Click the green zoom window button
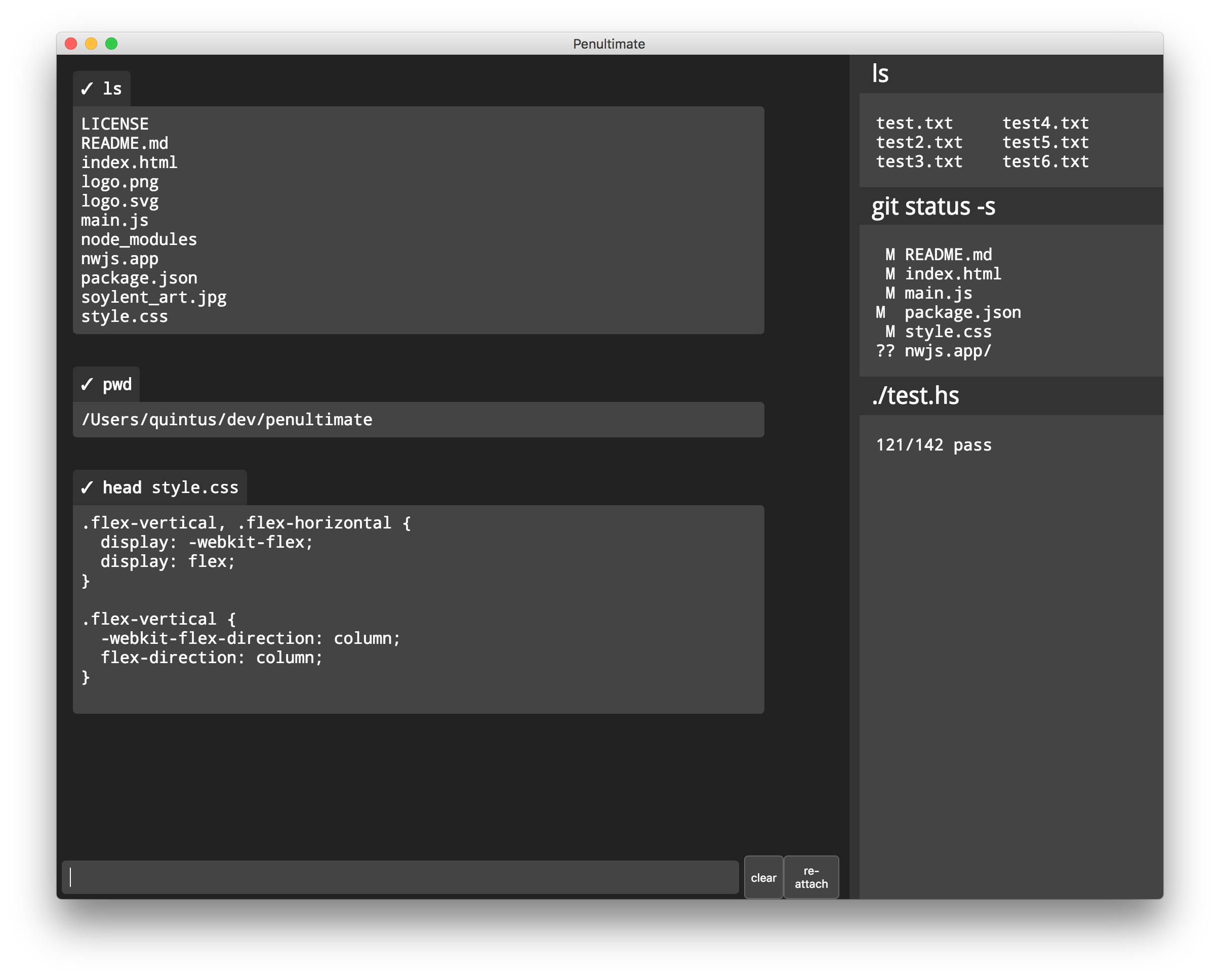The width and height of the screenshot is (1220, 980). (111, 44)
